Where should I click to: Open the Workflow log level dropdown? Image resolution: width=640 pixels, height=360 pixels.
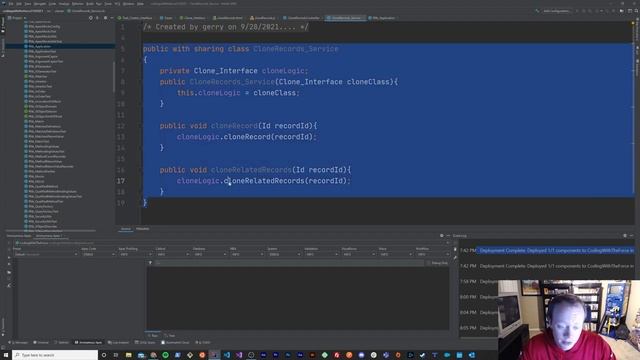click(432, 254)
